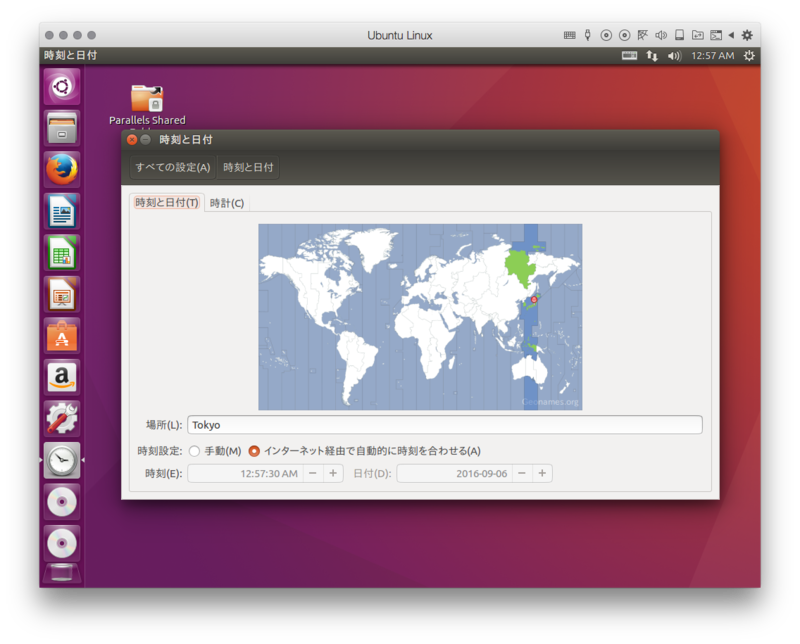Open LibreOffice Impress presentation icon
The width and height of the screenshot is (800, 644).
[62, 294]
